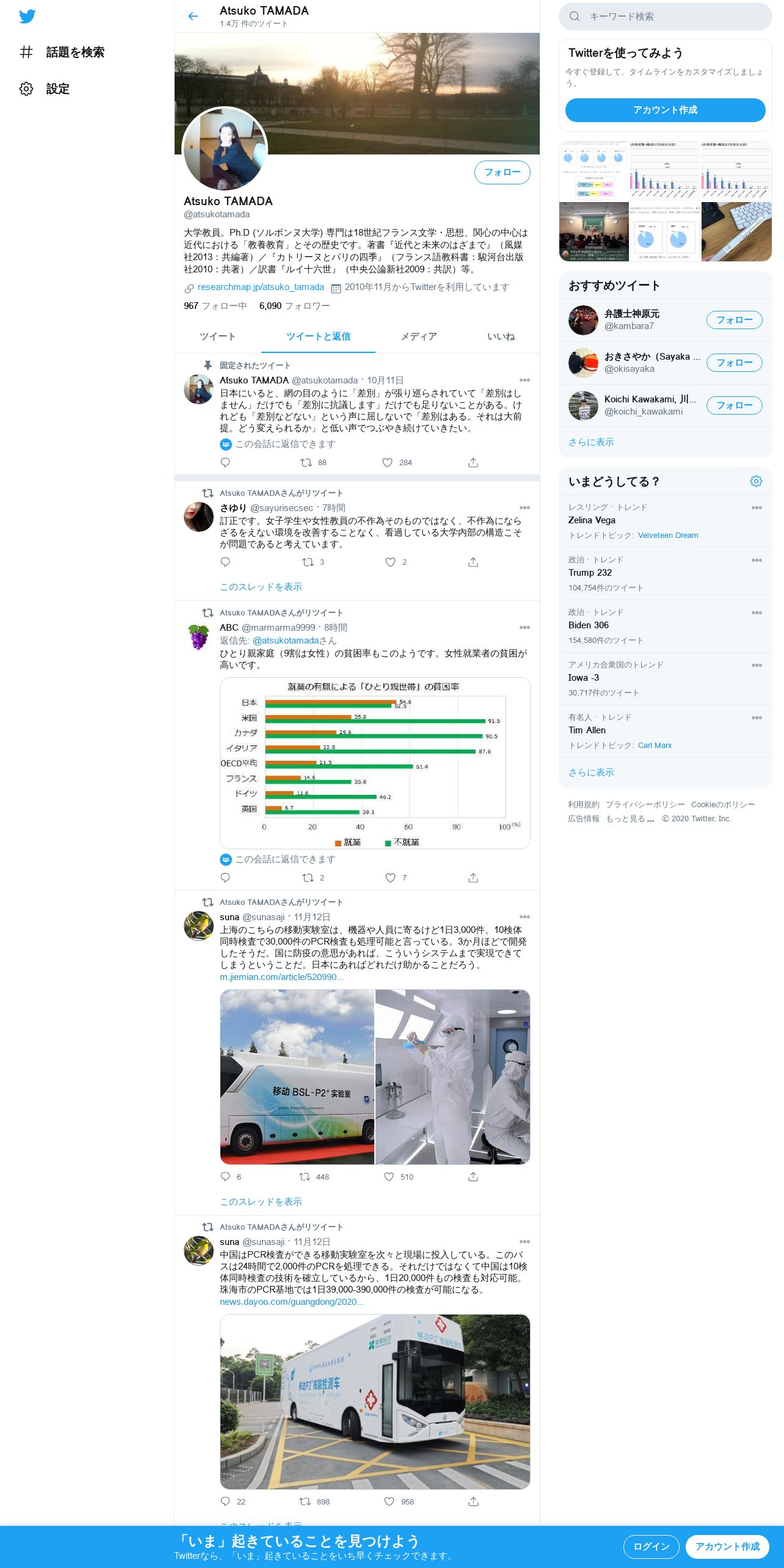The width and height of the screenshot is (784, 1568).
Task: Retweet the pinned tweet with 88 retweets
Action: pyautogui.click(x=313, y=462)
